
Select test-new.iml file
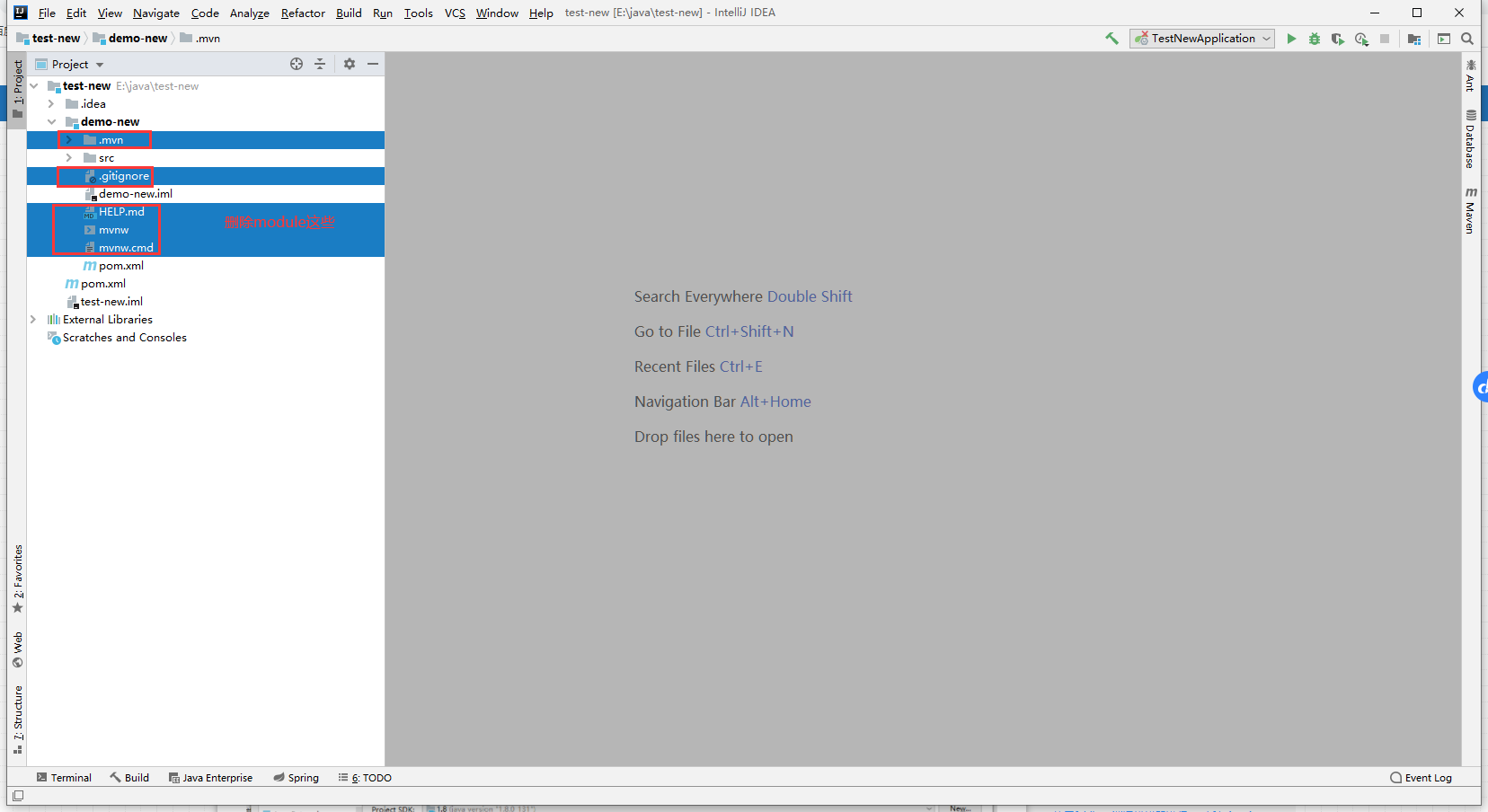206,302
